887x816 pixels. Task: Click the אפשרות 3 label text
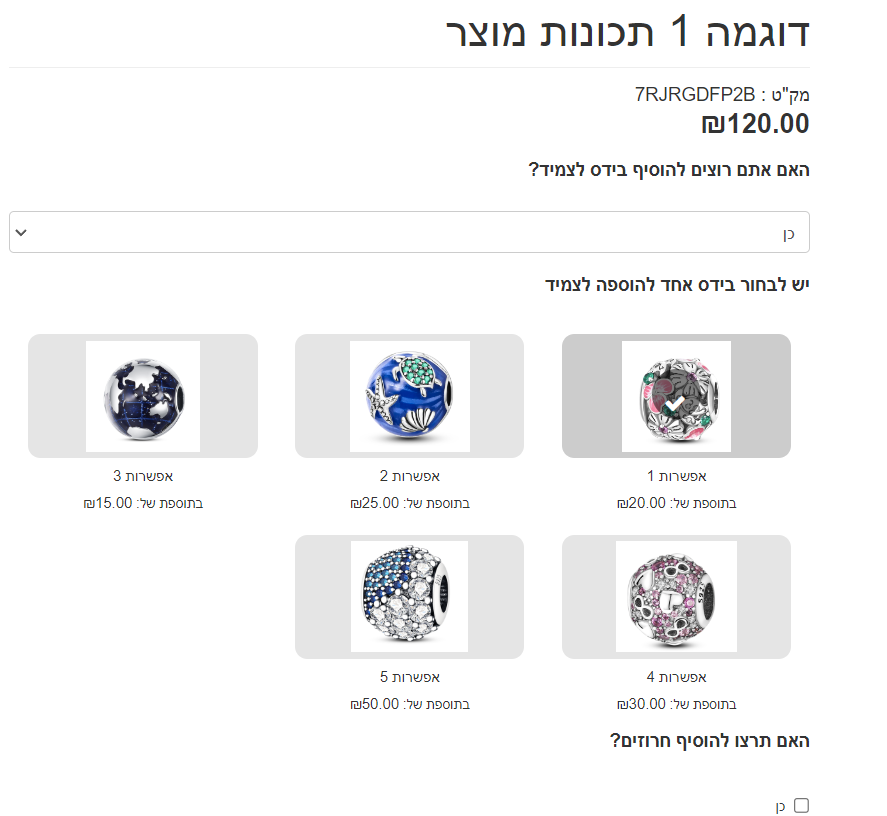click(x=143, y=476)
